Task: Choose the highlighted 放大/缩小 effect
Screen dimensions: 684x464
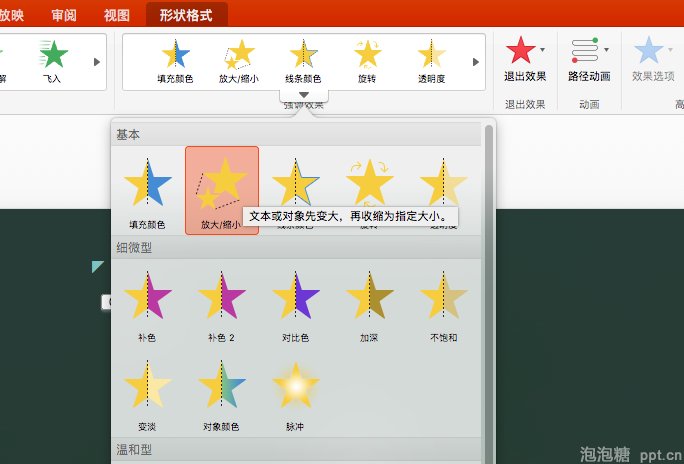Action: coord(222,189)
